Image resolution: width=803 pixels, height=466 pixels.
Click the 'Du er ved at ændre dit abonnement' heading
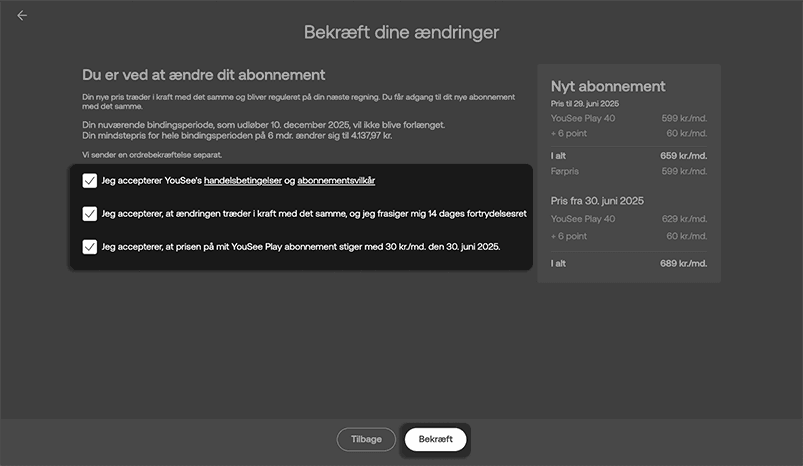click(x=204, y=75)
